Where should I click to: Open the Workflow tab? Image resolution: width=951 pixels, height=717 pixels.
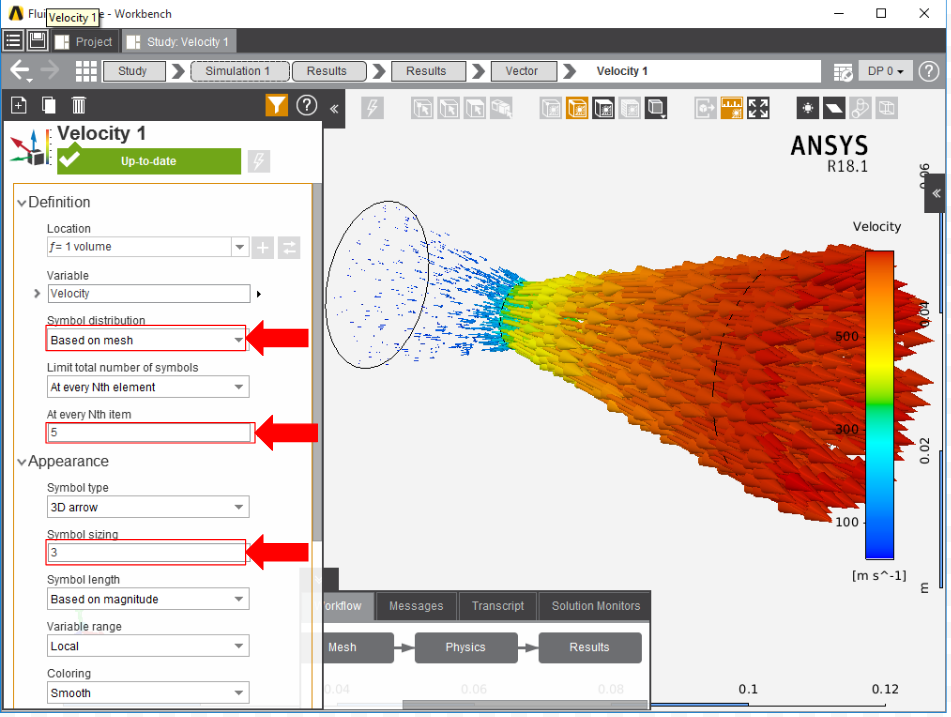click(x=344, y=606)
